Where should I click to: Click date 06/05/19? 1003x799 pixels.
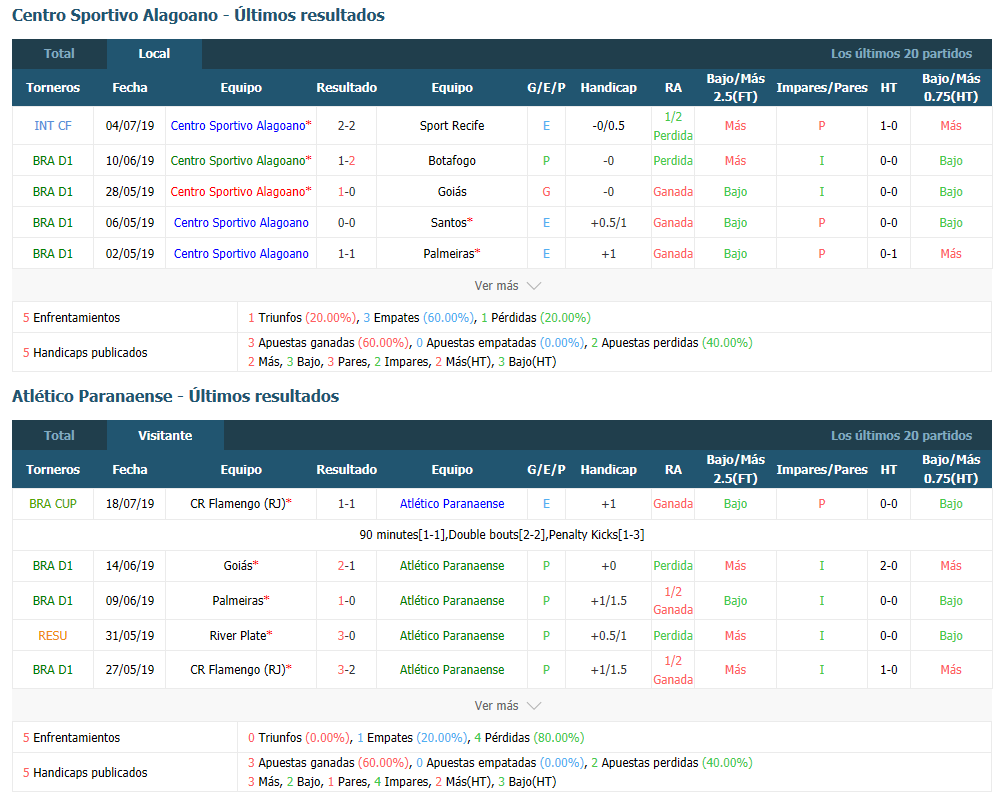coord(130,223)
